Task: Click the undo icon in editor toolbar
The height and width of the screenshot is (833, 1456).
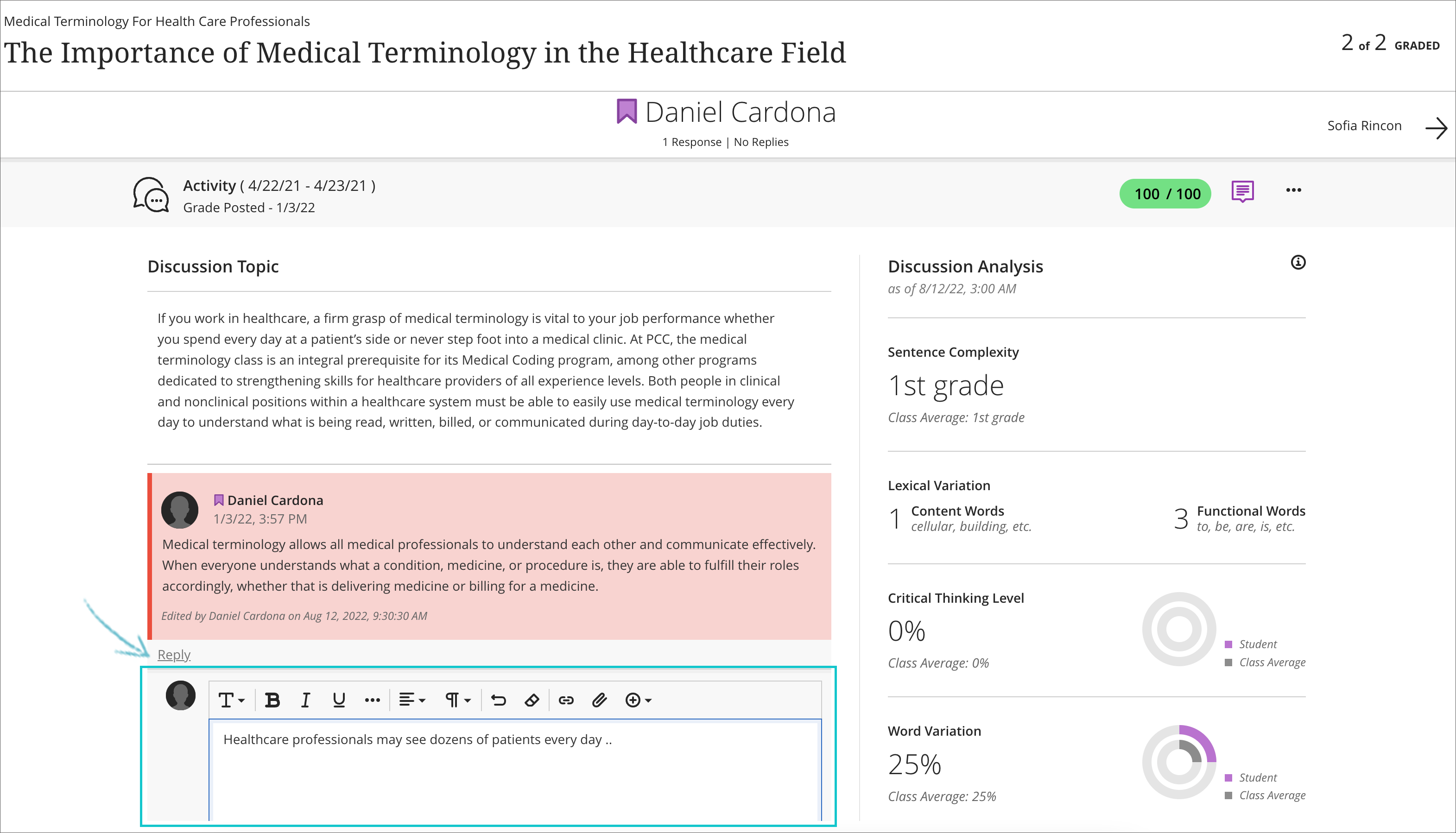Action: 498,700
